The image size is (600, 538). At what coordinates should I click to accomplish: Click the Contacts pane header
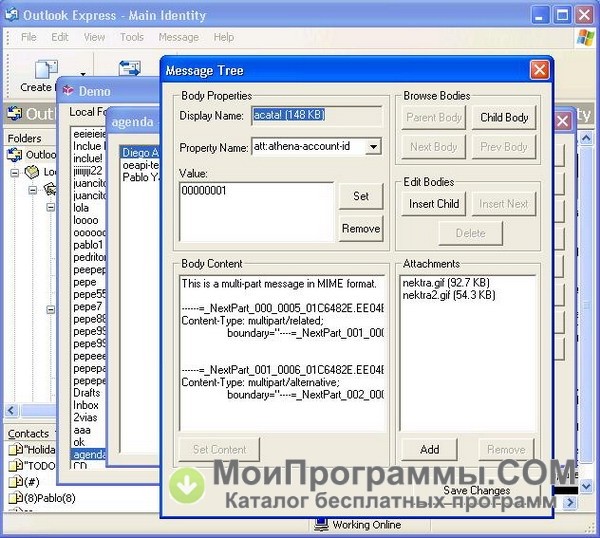[30, 434]
